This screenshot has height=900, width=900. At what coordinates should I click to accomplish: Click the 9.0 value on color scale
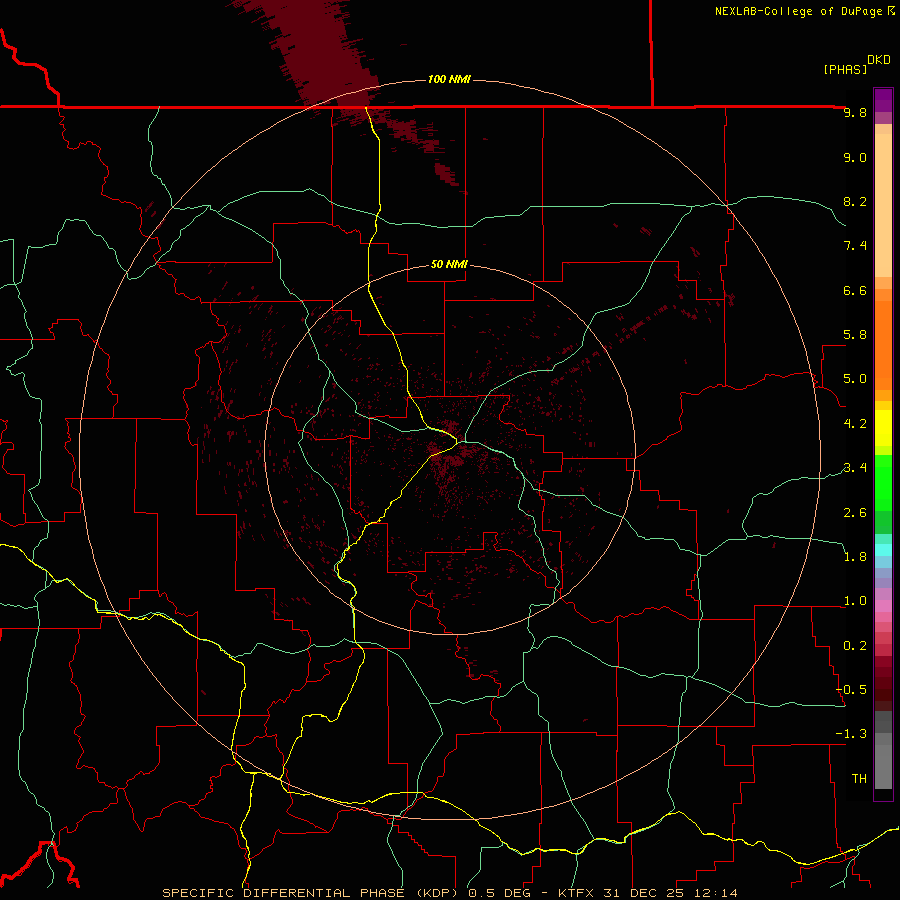click(x=855, y=157)
